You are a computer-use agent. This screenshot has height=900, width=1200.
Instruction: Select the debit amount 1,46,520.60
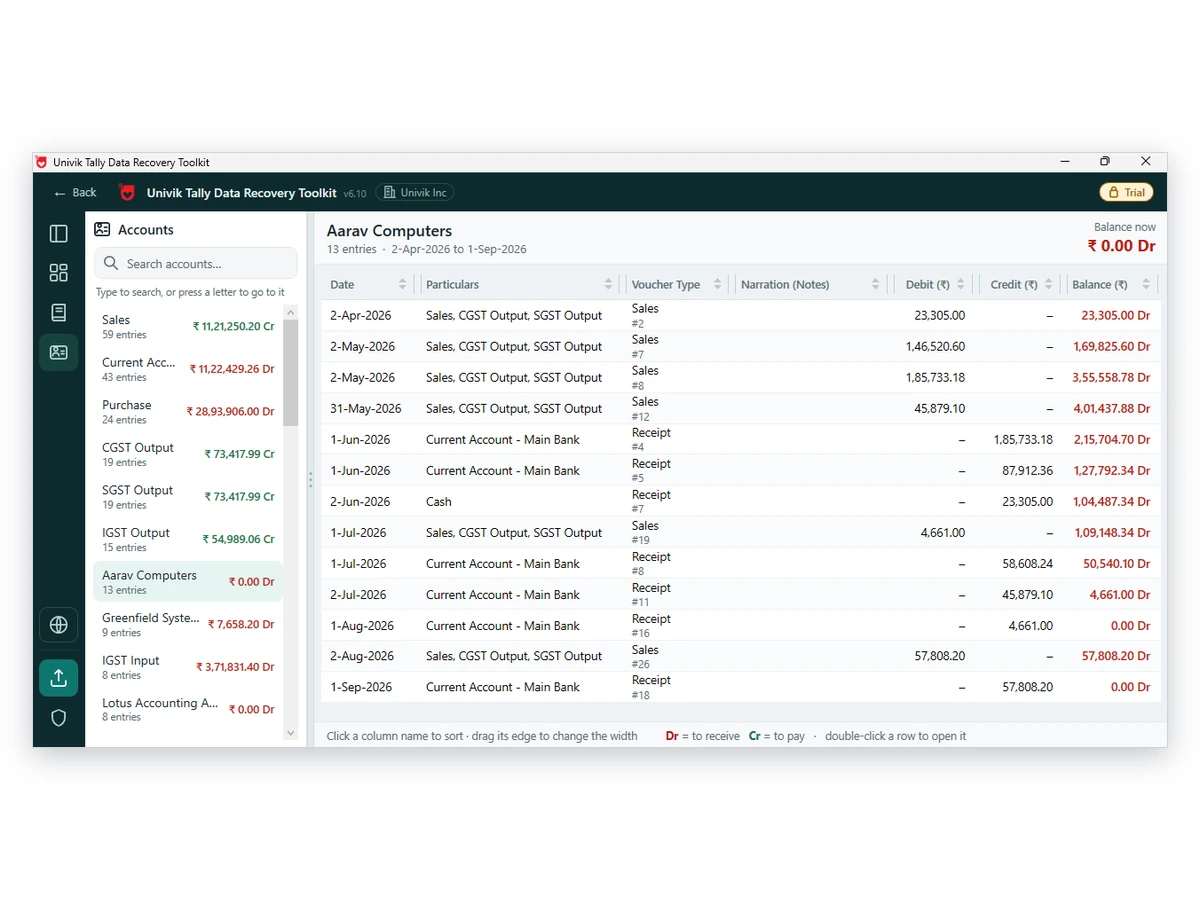934,346
